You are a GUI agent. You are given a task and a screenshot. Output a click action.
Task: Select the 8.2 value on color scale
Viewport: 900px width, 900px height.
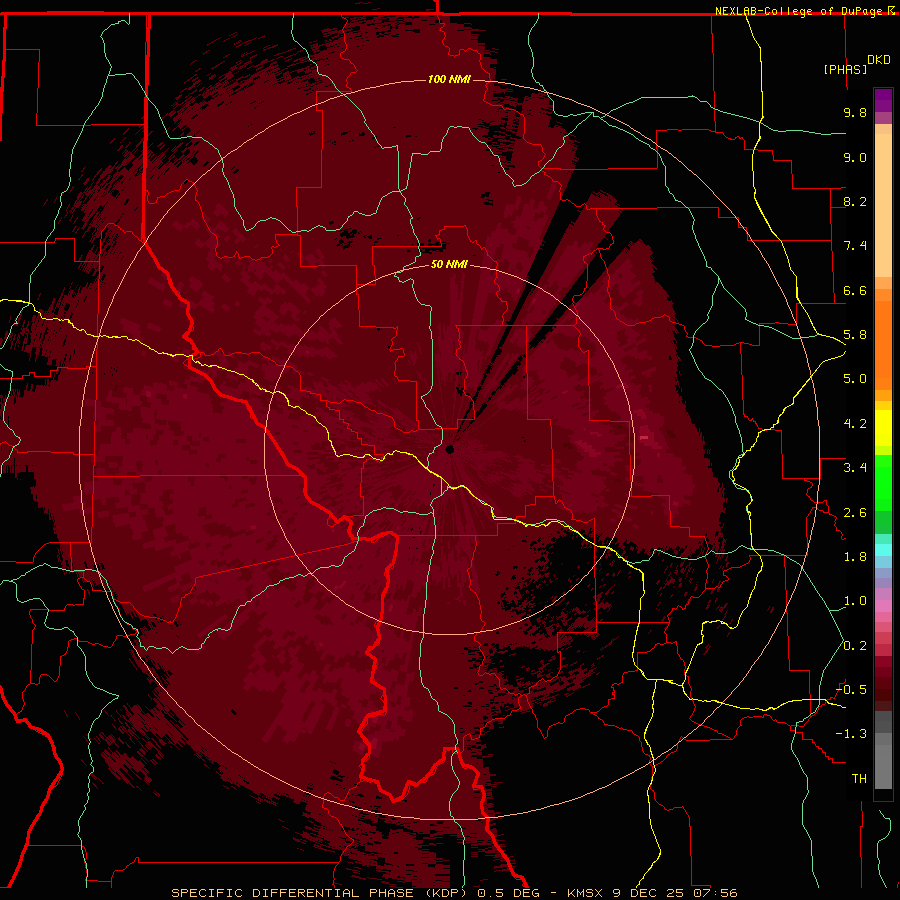pos(855,201)
